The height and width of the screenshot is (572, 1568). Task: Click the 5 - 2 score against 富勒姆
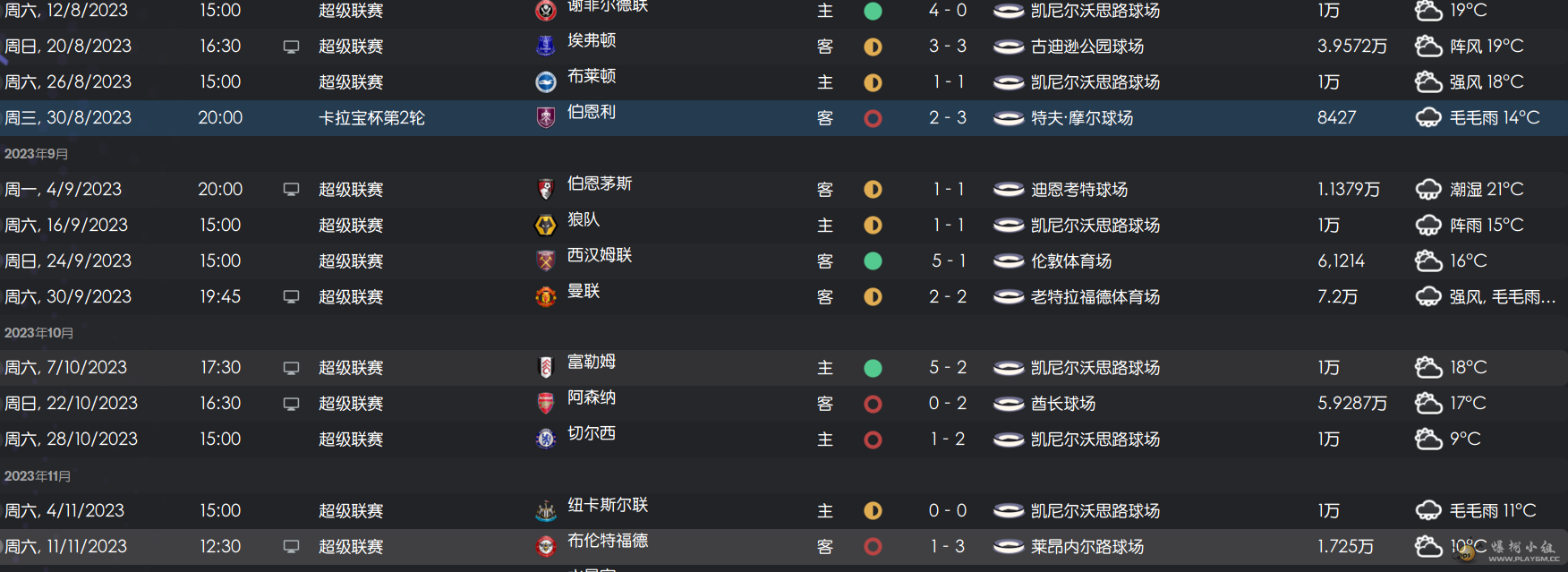click(948, 368)
